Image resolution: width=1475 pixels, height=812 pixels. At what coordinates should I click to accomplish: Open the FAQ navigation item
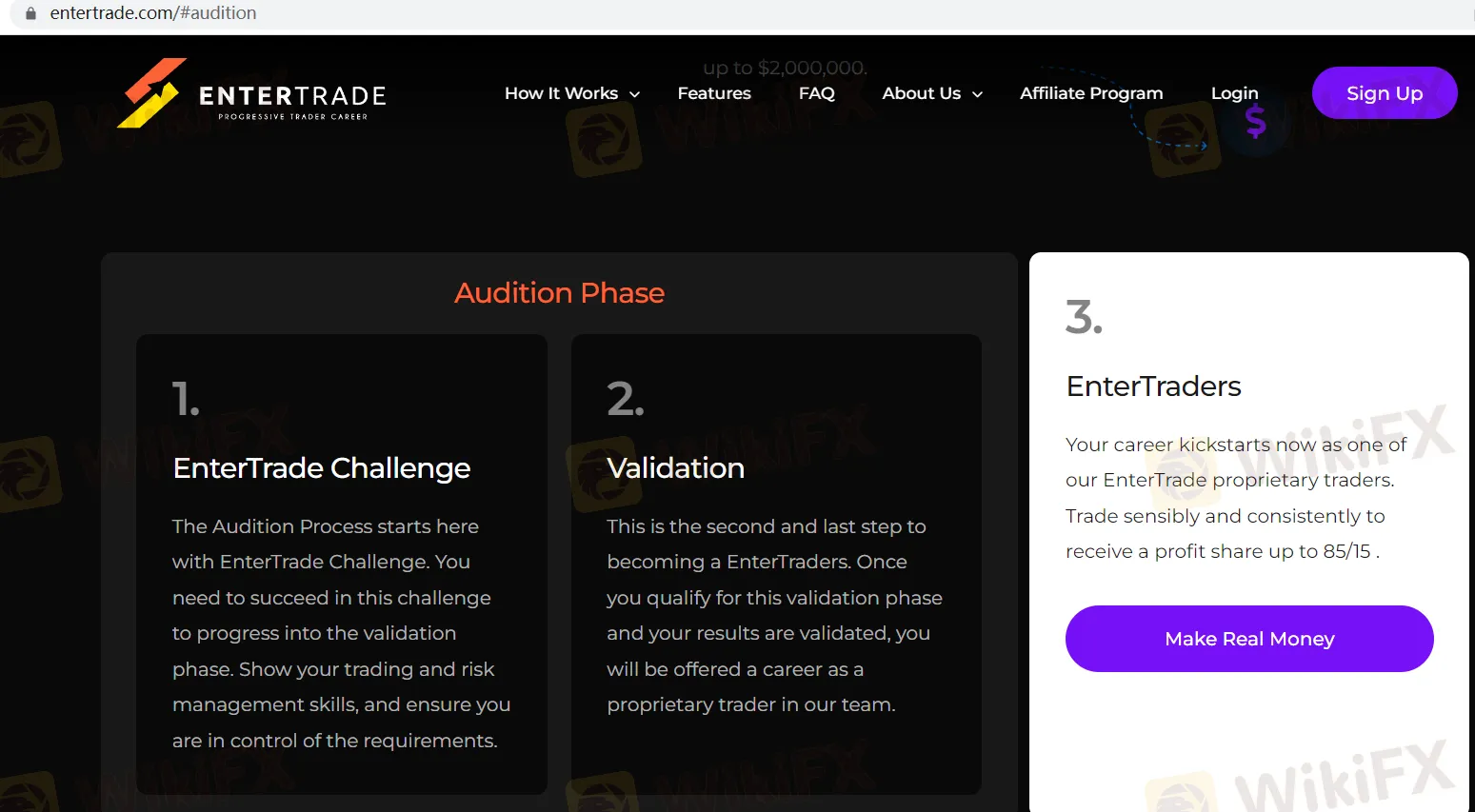pyautogui.click(x=816, y=92)
